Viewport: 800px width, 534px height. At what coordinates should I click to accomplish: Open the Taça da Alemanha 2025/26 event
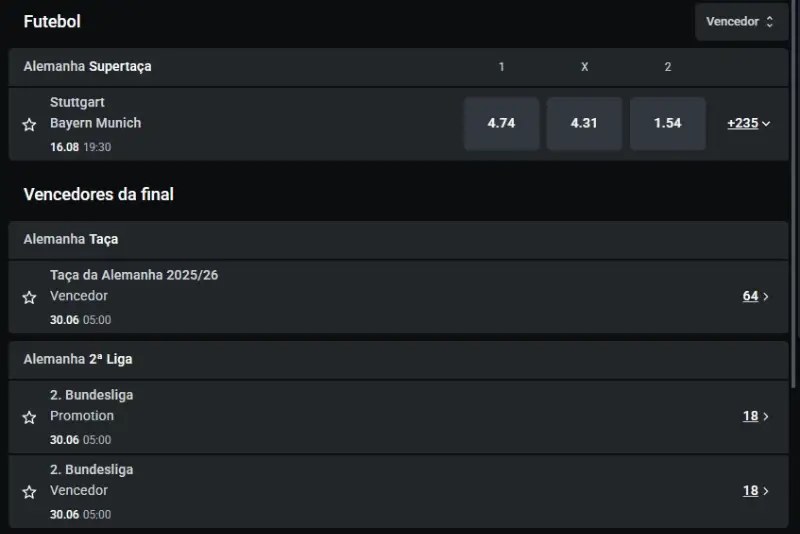tap(134, 275)
